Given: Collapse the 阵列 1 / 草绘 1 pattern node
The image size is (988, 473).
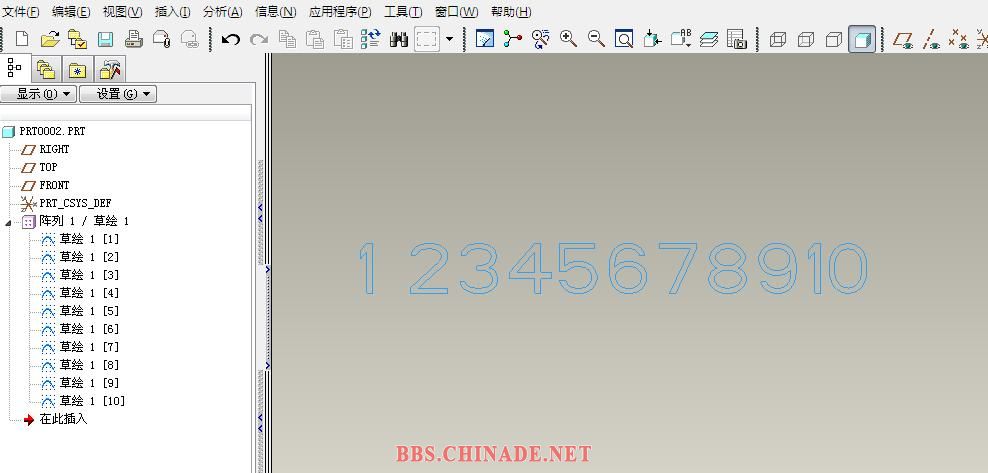Looking at the screenshot, I should (8, 222).
